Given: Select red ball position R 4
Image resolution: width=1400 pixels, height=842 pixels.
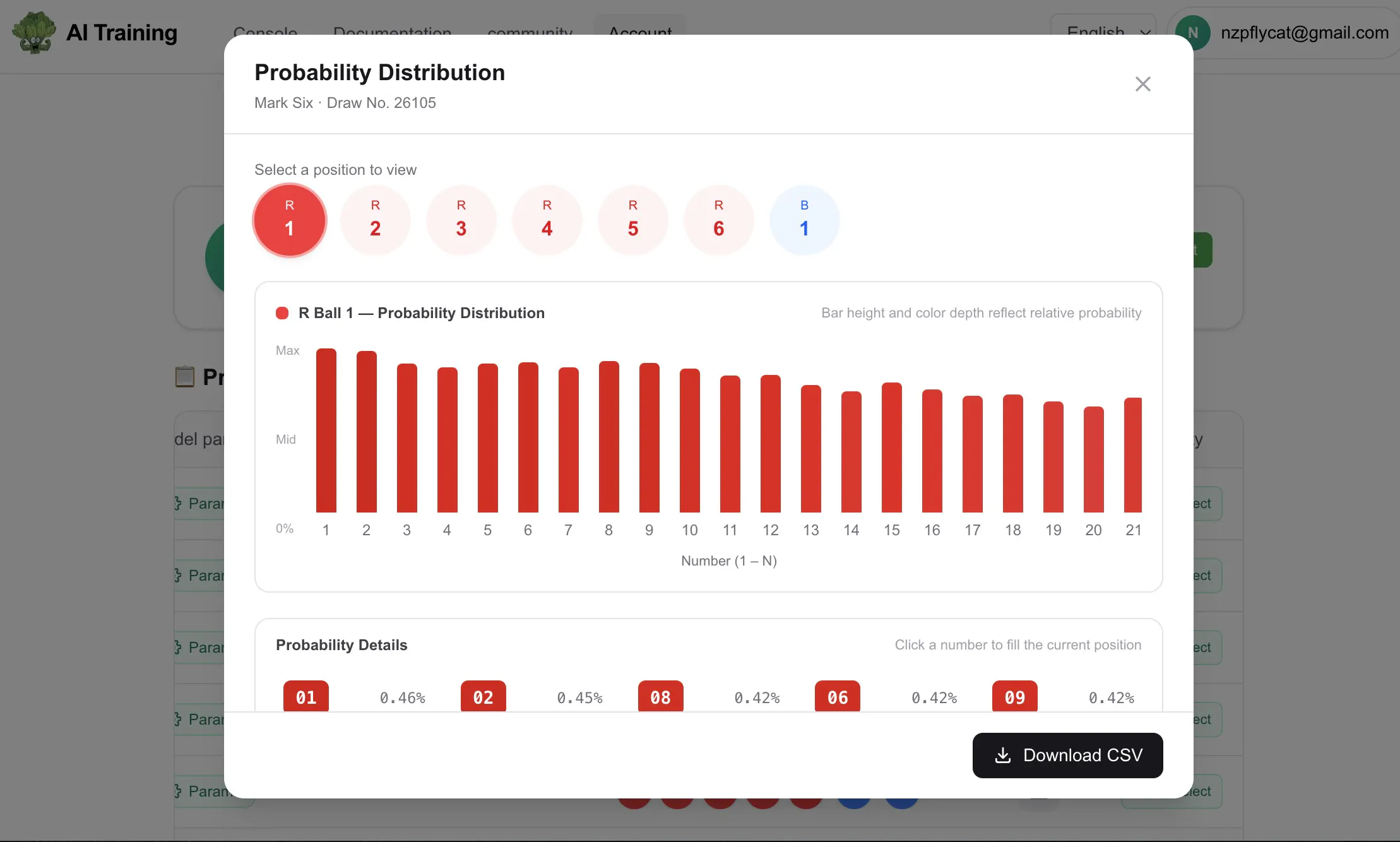Looking at the screenshot, I should point(547,220).
